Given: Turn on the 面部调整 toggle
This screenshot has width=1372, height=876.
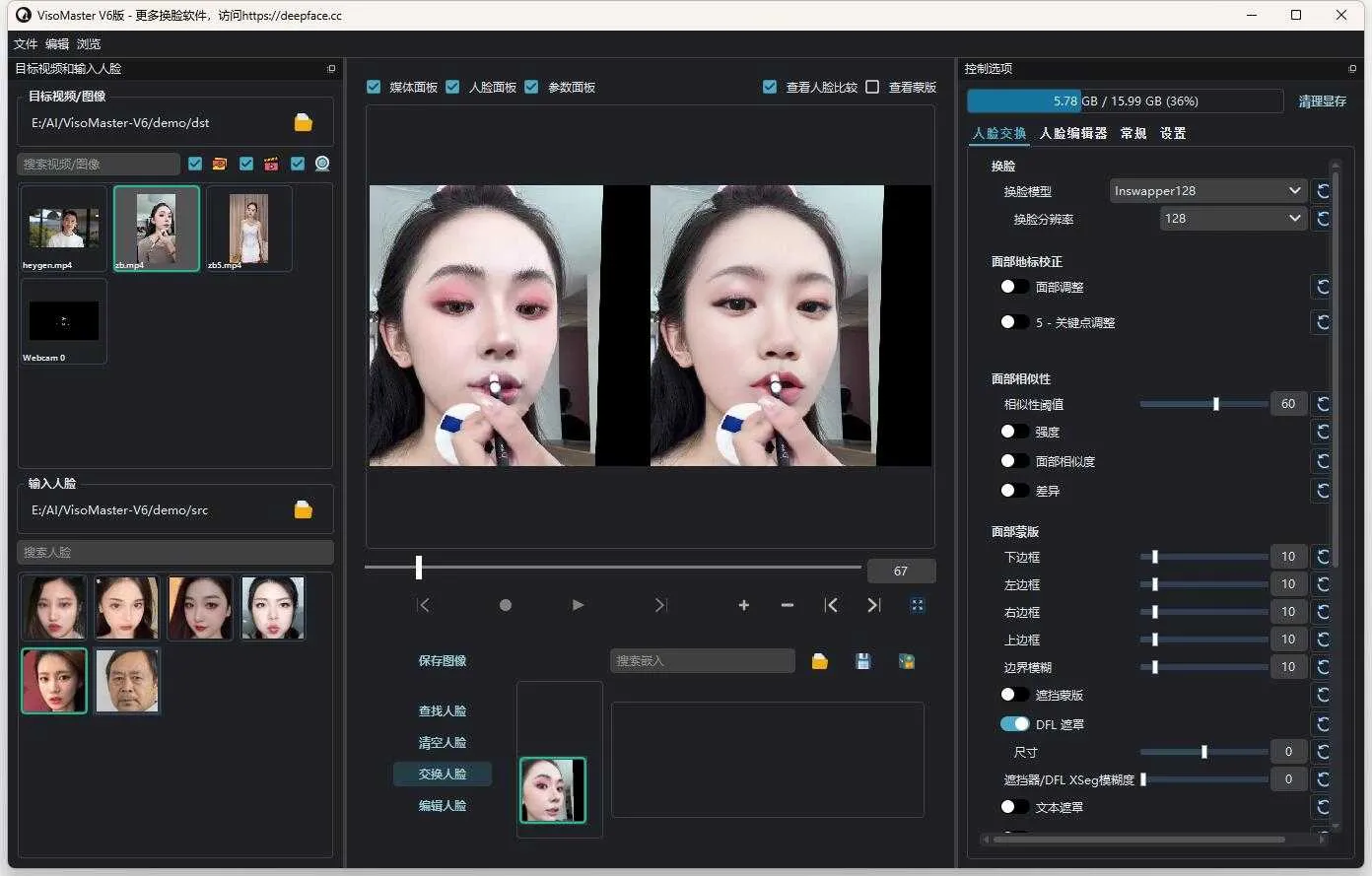Looking at the screenshot, I should coord(1014,287).
